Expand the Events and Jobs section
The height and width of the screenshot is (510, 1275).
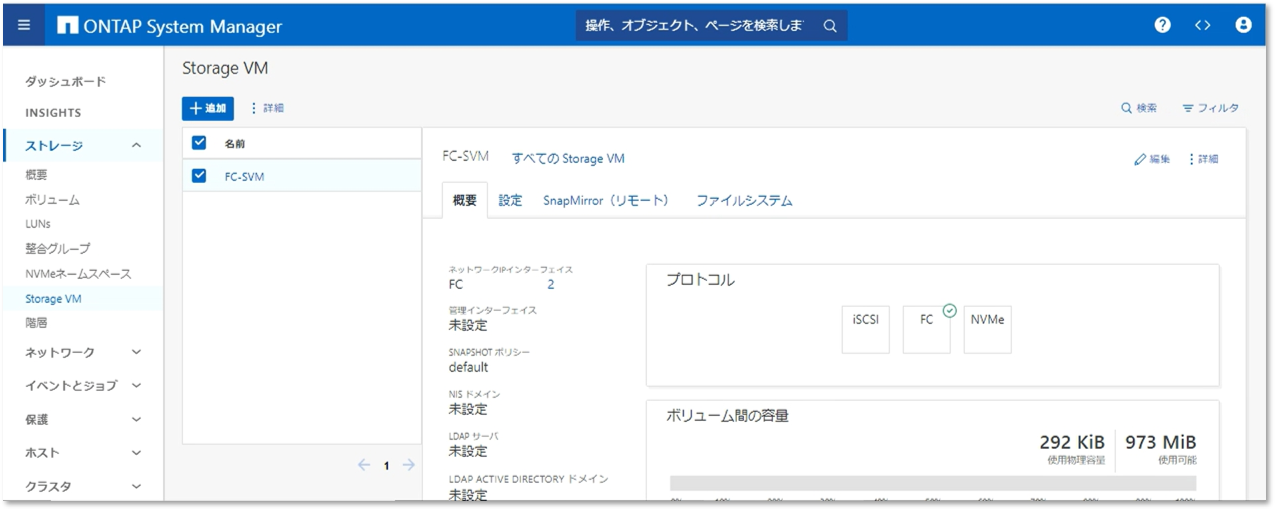pyautogui.click(x=137, y=385)
